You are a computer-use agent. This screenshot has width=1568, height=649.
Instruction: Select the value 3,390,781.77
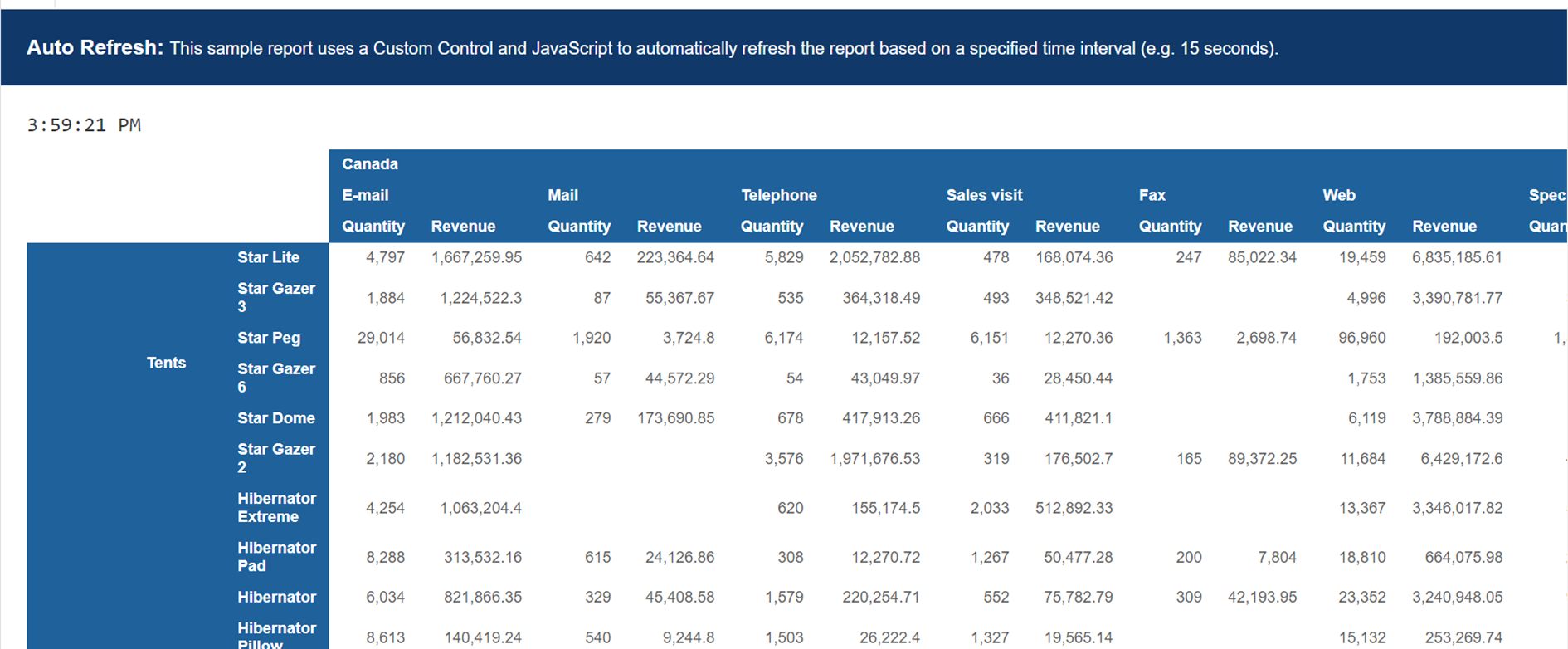coord(1457,298)
